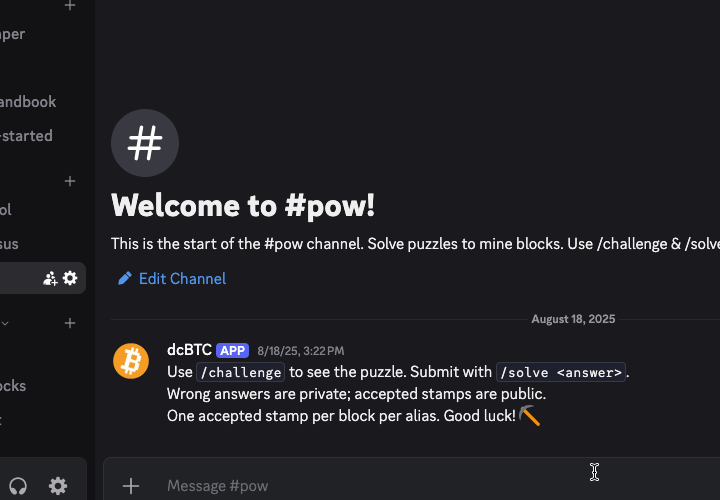The height and width of the screenshot is (500, 720).
Task: Click the dcBTC username
Action: tap(189, 350)
